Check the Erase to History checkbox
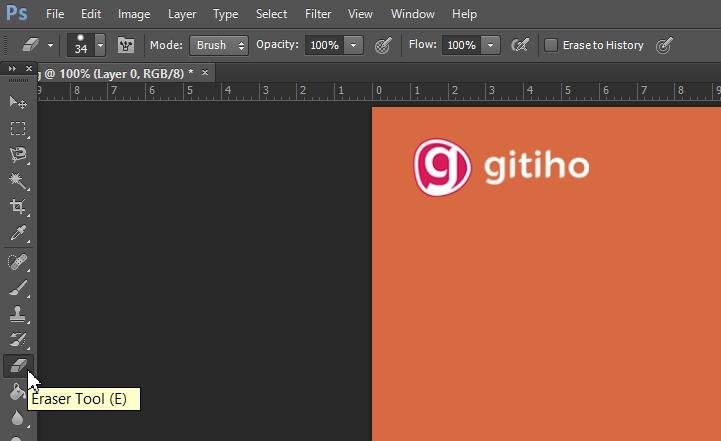This screenshot has width=721, height=441. pos(551,45)
